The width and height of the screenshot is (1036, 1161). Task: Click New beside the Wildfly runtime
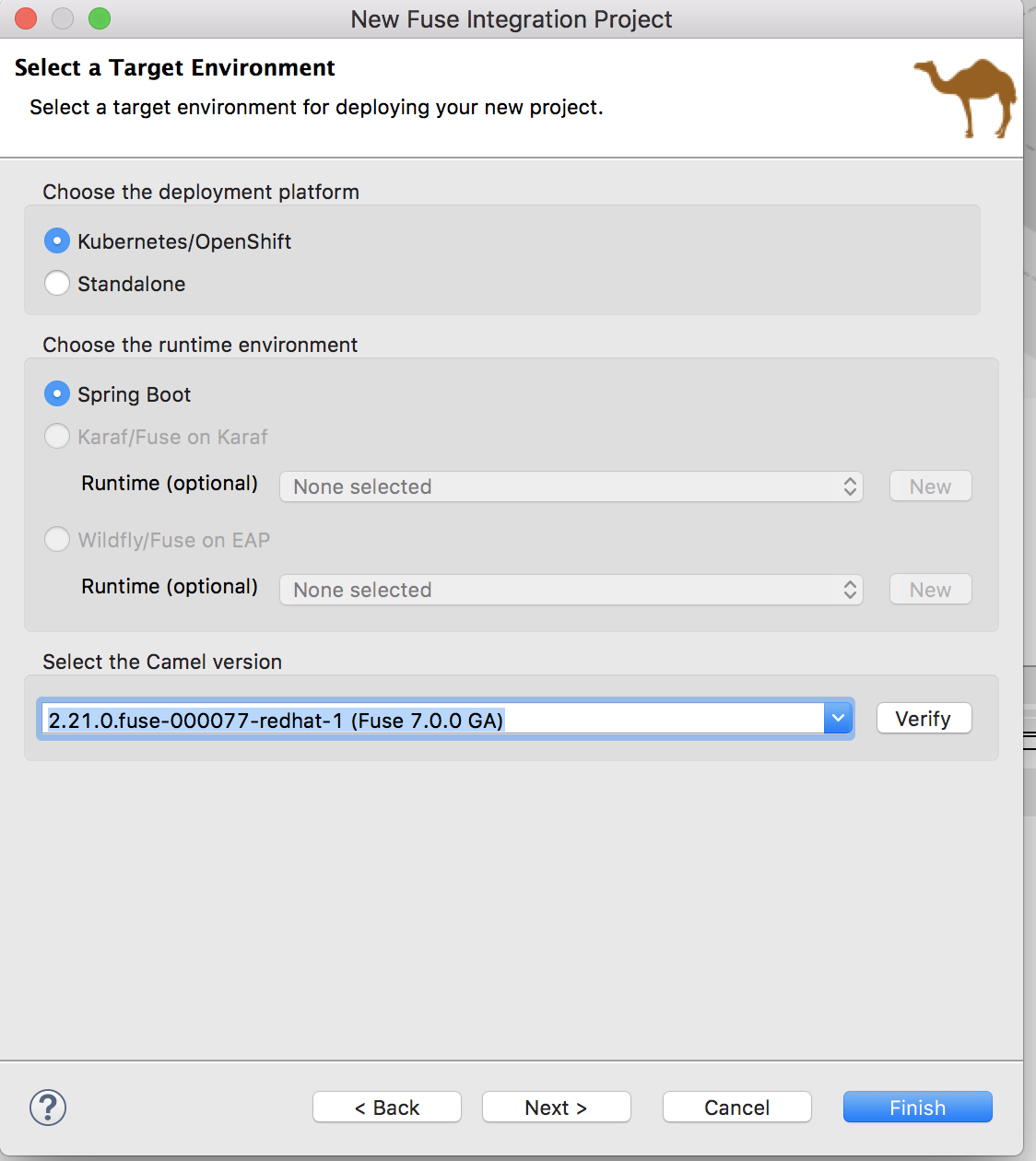pyautogui.click(x=930, y=590)
